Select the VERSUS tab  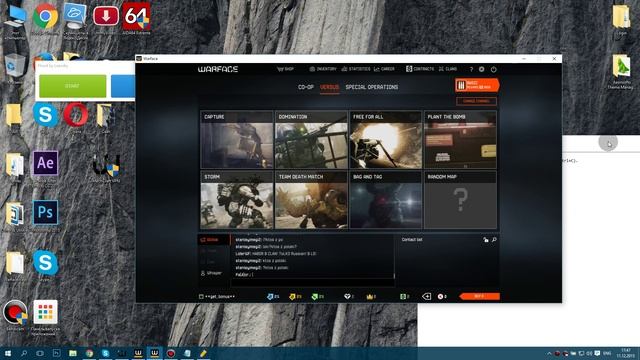coord(329,87)
